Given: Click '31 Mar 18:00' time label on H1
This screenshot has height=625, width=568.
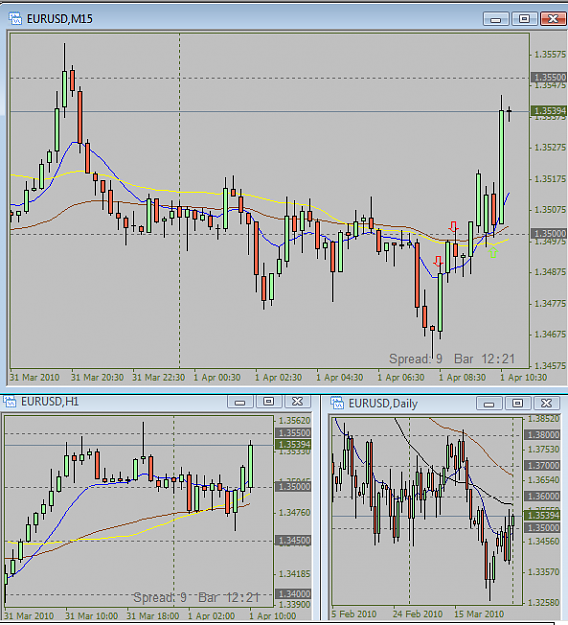Looking at the screenshot, I should coord(153,616).
